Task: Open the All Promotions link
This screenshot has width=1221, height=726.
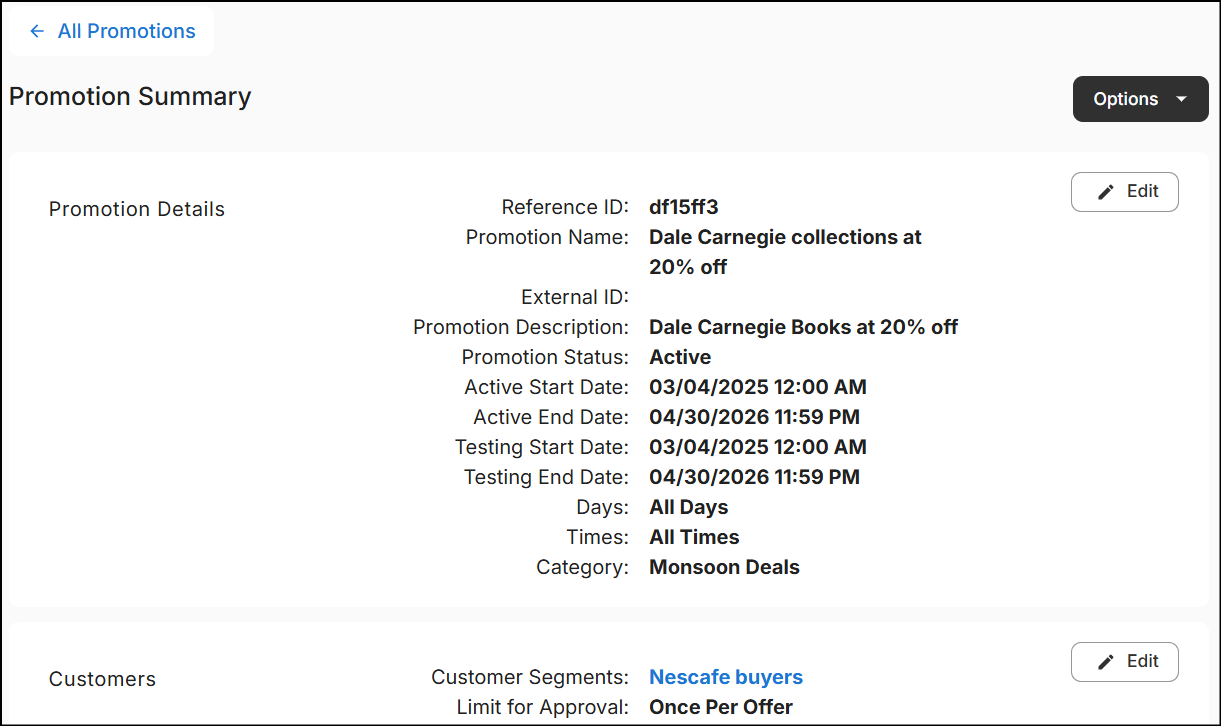Action: (x=126, y=31)
